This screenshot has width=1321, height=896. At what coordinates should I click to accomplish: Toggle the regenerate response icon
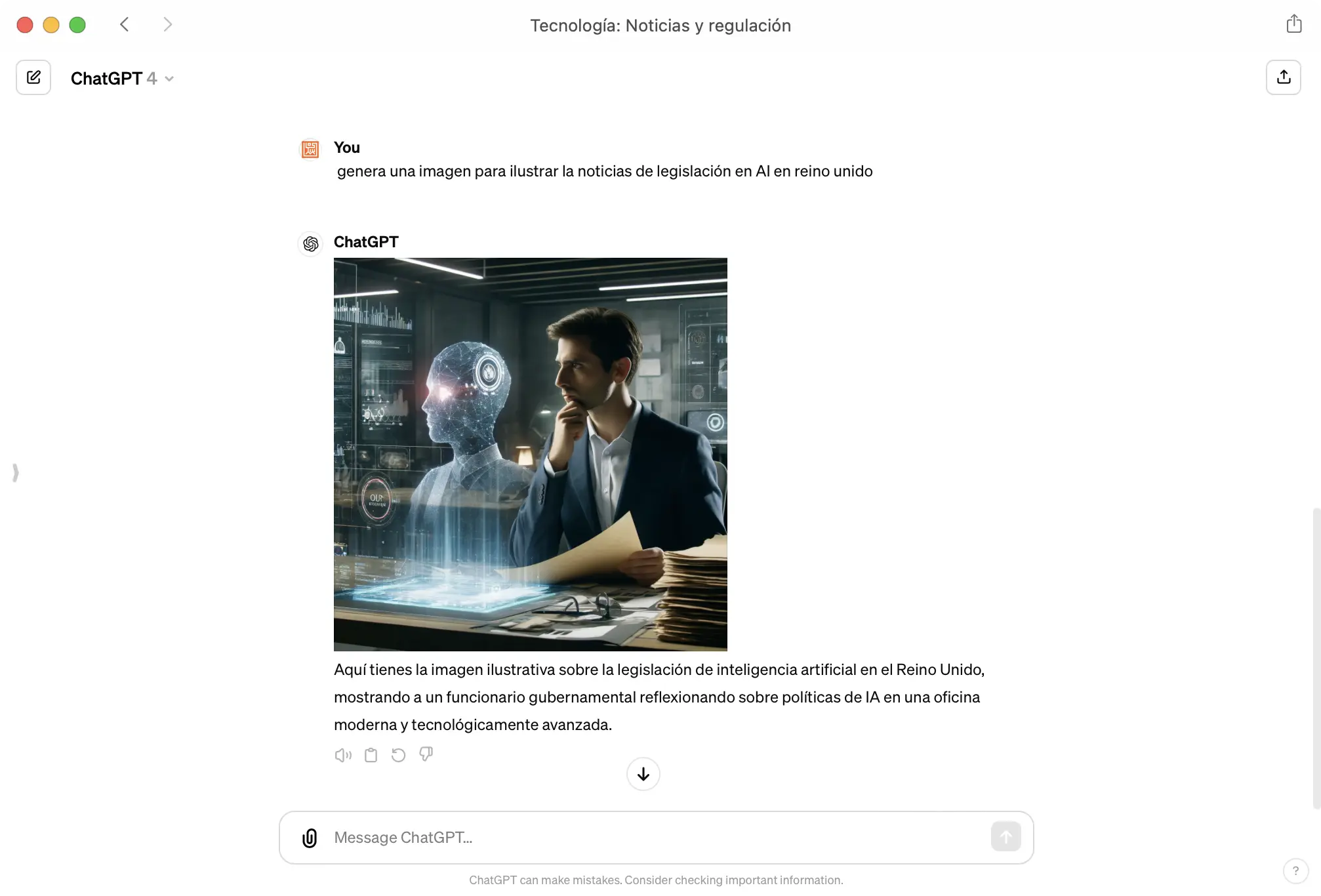[398, 755]
